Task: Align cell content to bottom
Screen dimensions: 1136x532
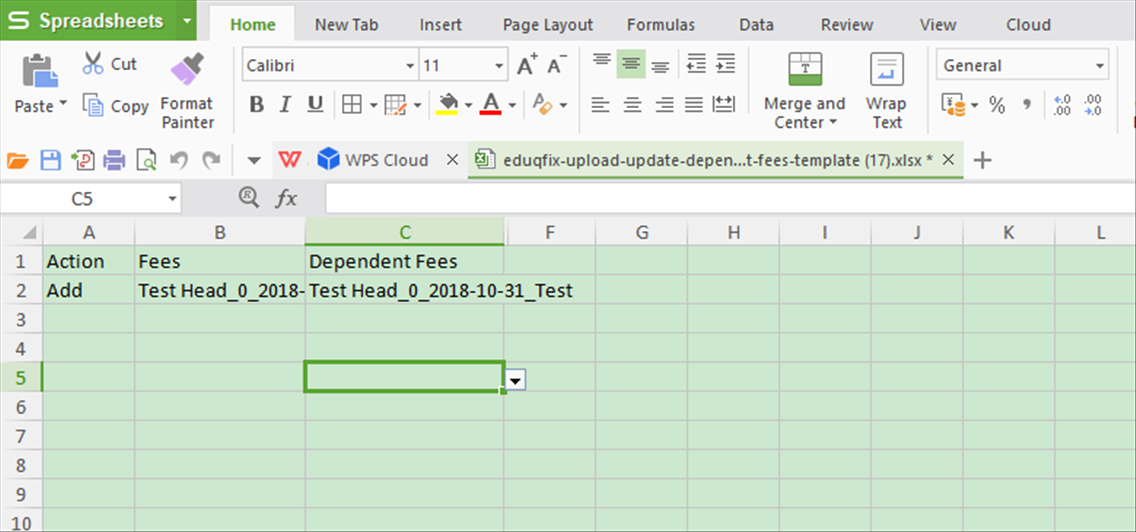Action: click(x=660, y=65)
